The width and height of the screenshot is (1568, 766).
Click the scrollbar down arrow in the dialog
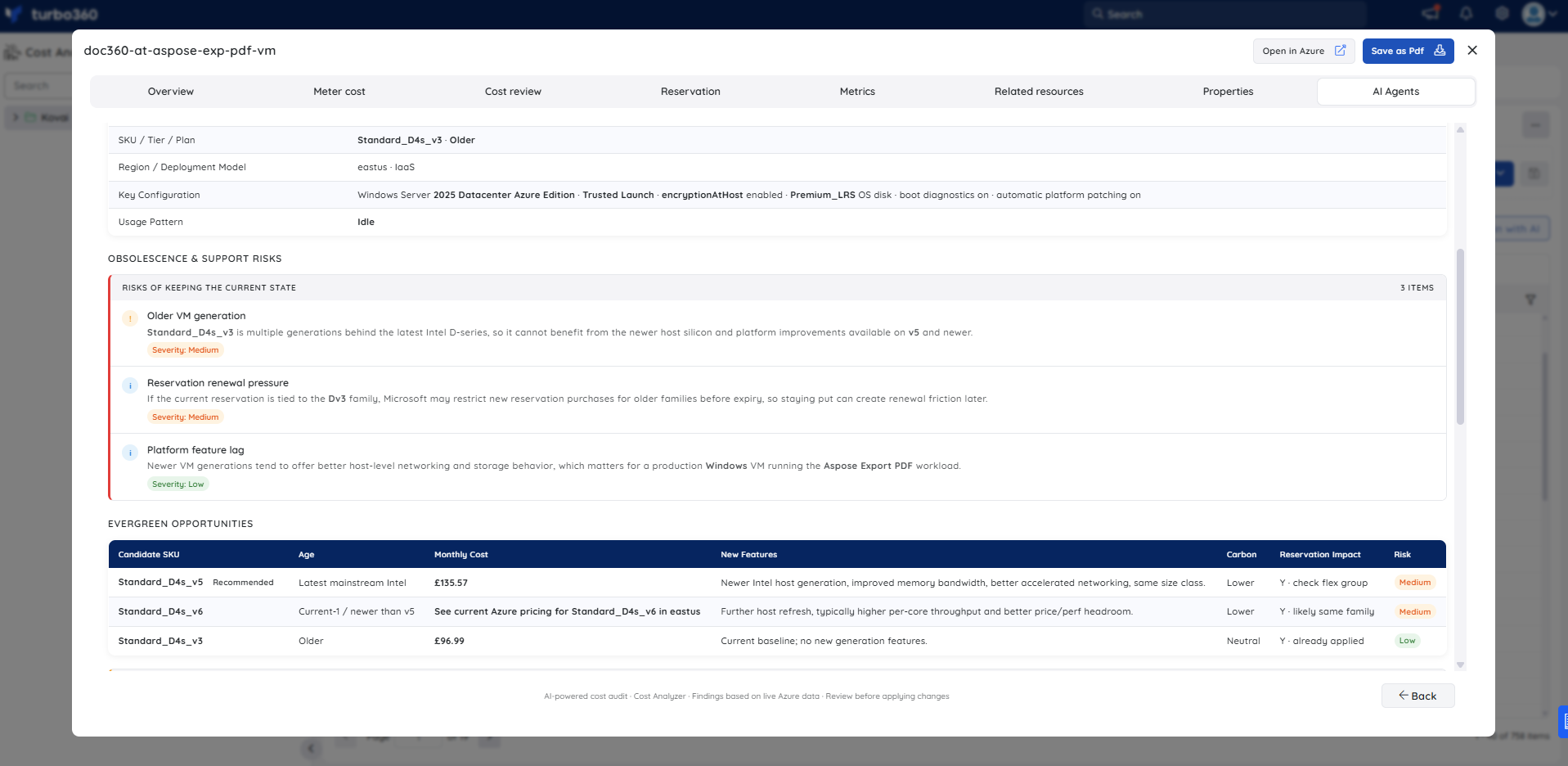1460,665
